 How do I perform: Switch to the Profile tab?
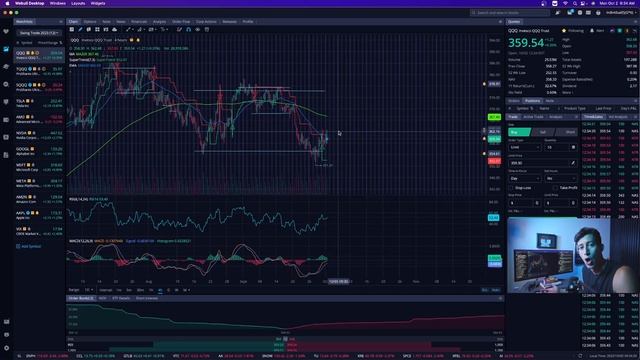coord(248,22)
